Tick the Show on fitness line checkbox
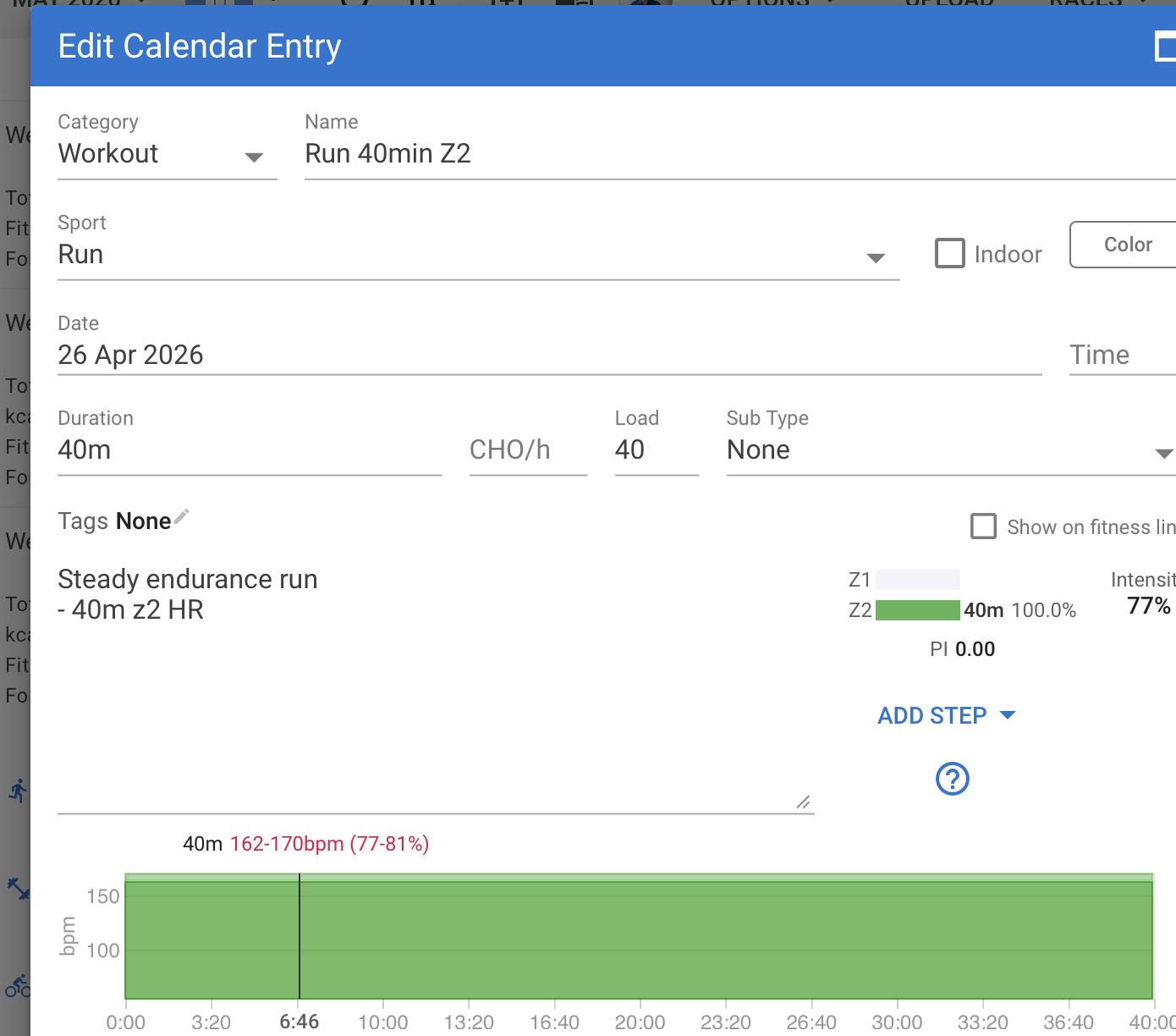 pos(983,526)
